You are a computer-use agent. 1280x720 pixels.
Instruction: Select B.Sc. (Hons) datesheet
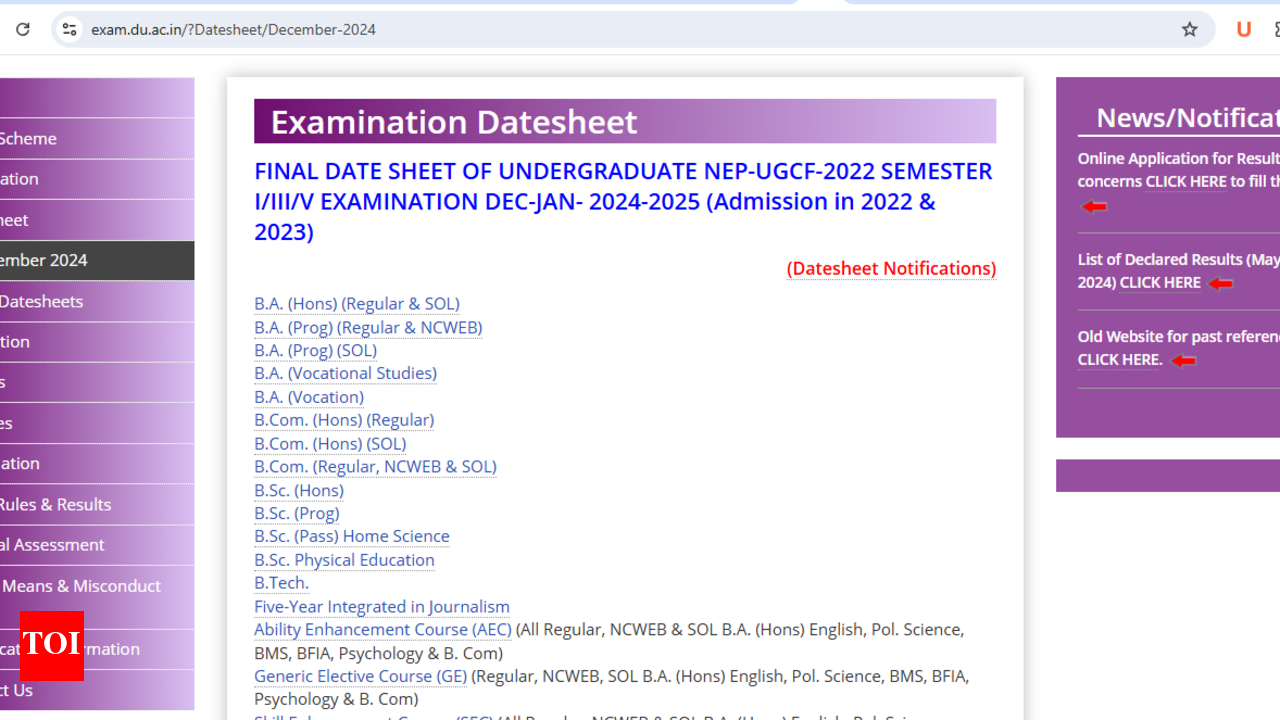click(298, 490)
